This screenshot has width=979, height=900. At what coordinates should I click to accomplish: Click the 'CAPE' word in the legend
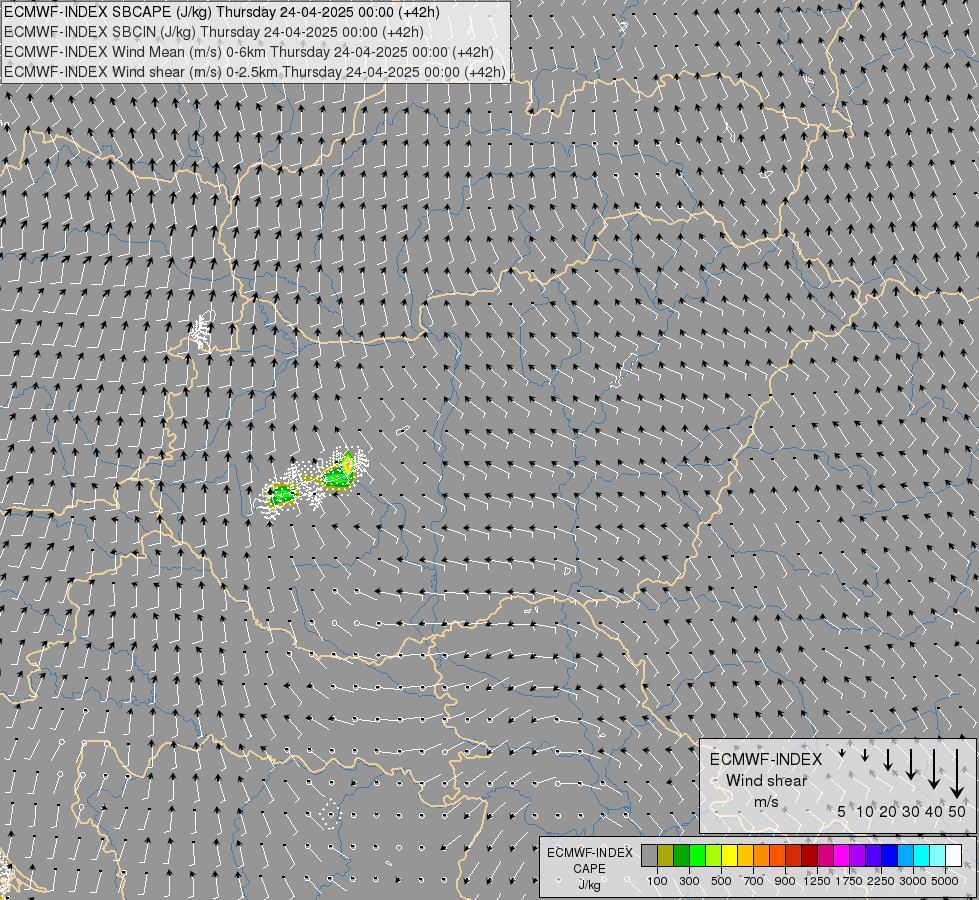coord(589,869)
